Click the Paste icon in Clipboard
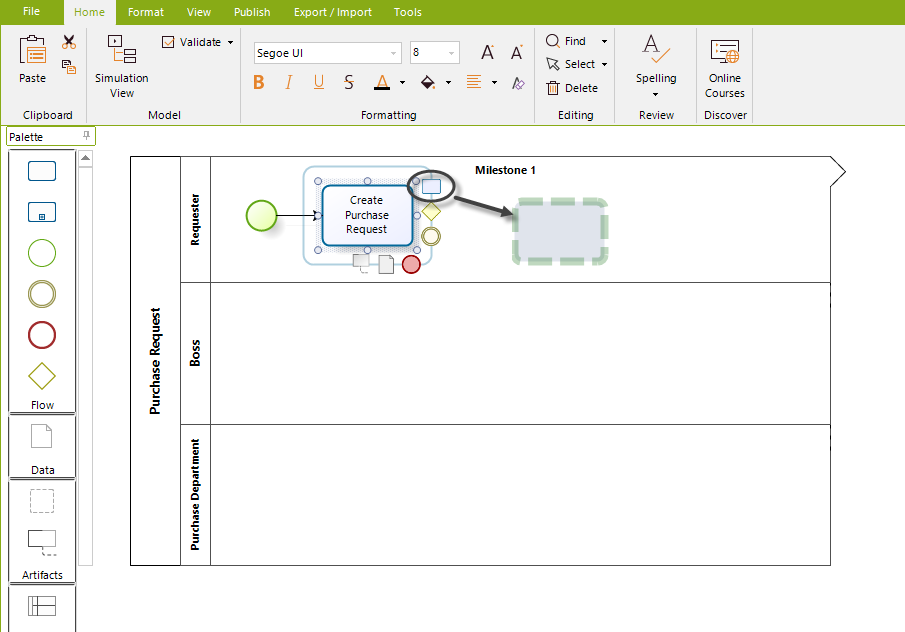Screen dimensions: 905x632 tap(32, 50)
